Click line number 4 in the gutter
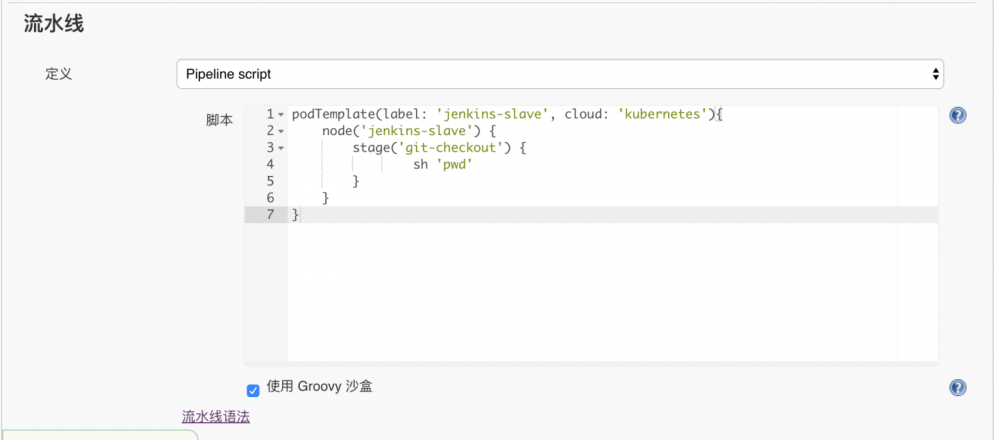 (269, 165)
